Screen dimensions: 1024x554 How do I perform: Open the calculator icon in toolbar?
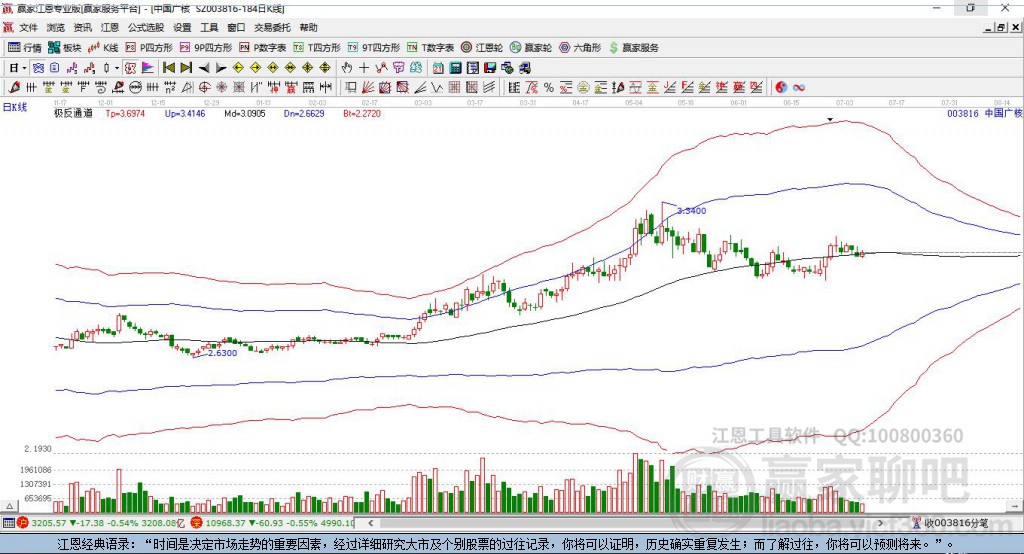click(x=455, y=68)
